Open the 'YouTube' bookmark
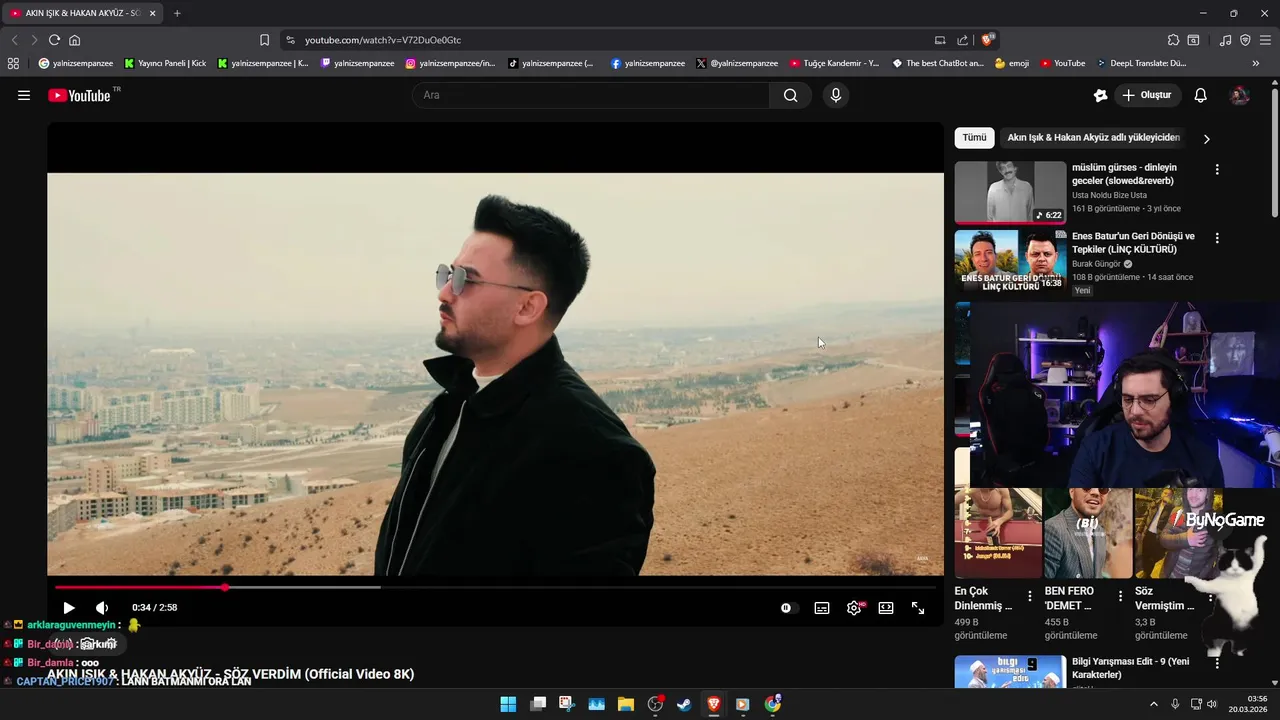This screenshot has width=1280, height=720. point(1062,63)
